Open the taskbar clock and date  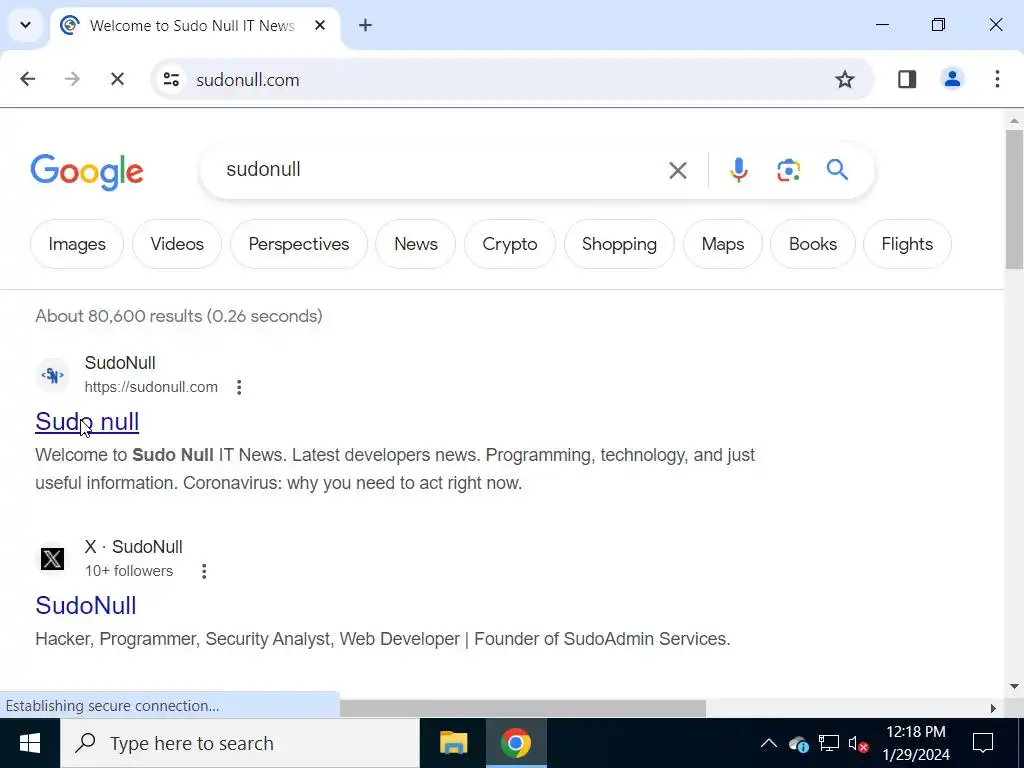tap(916, 743)
